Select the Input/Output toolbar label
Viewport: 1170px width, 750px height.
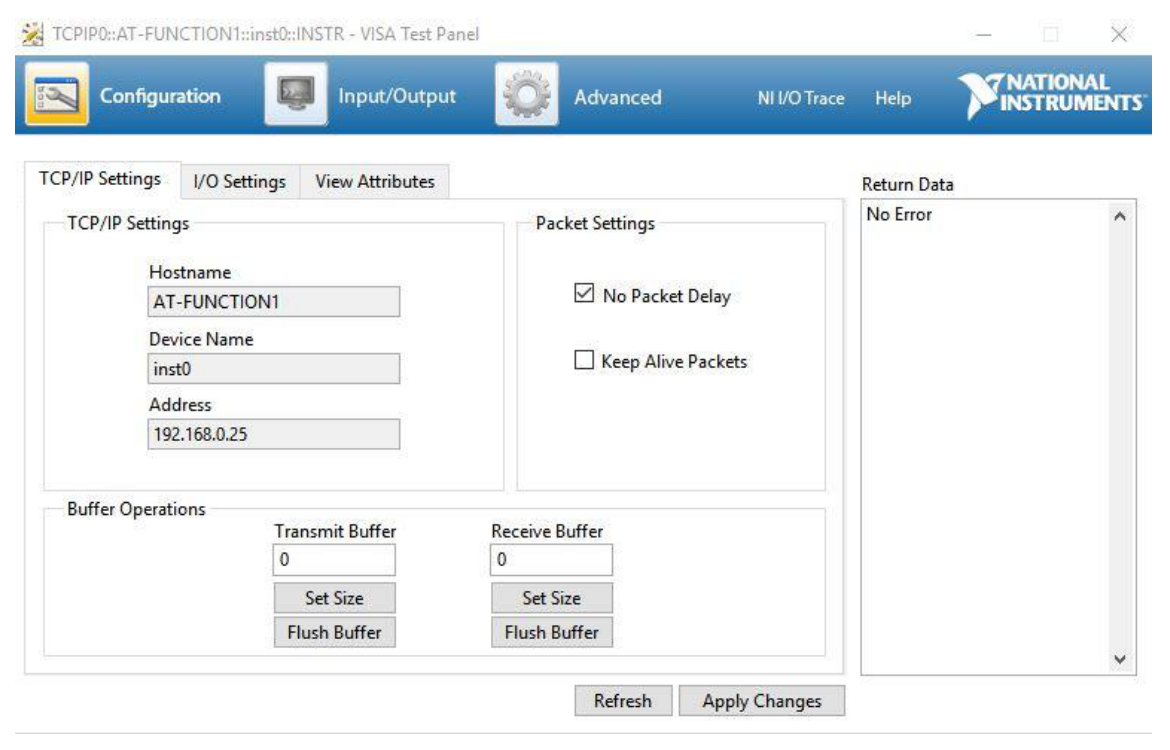point(397,96)
